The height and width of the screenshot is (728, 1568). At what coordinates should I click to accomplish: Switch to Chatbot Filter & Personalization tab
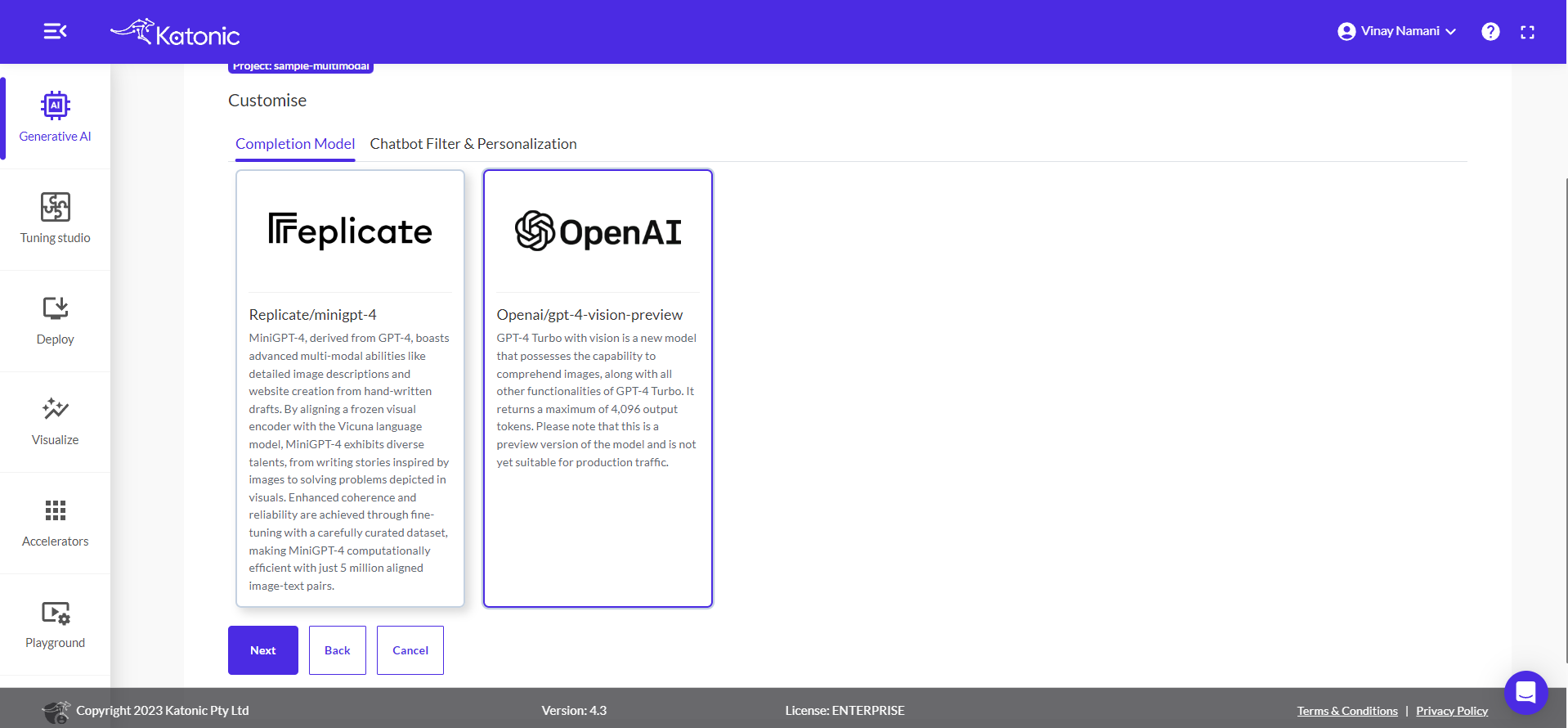pos(473,144)
